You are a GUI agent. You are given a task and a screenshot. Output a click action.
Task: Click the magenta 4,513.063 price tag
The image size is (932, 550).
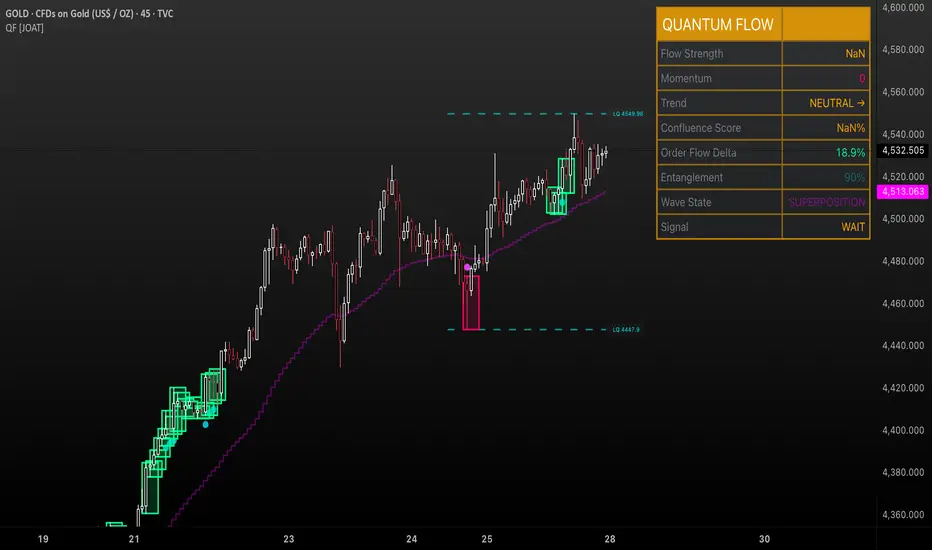903,191
